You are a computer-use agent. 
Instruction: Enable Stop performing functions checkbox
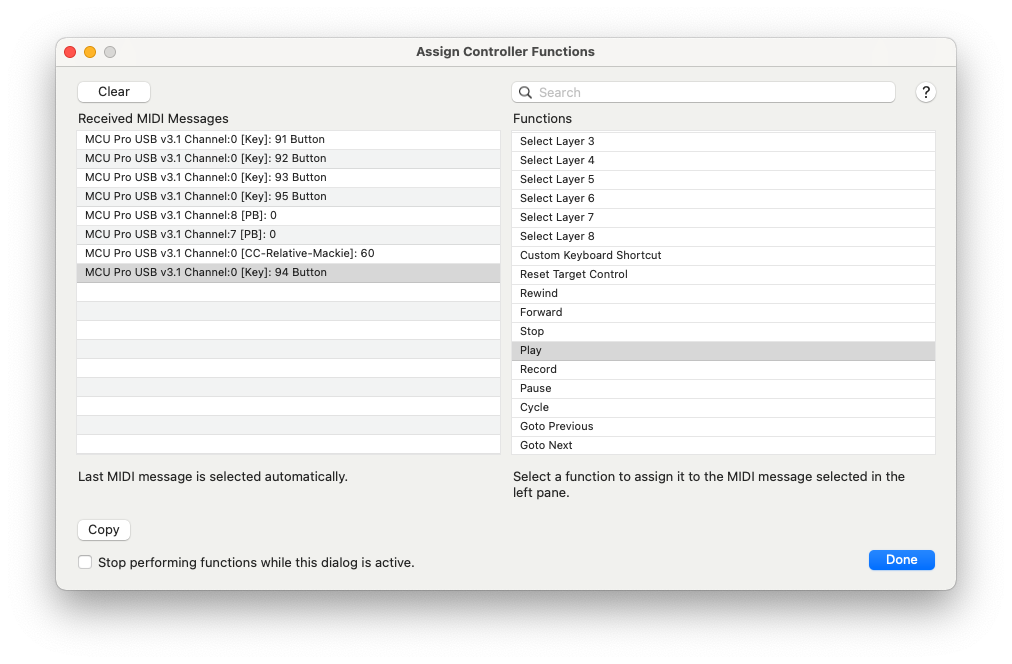pyautogui.click(x=85, y=562)
